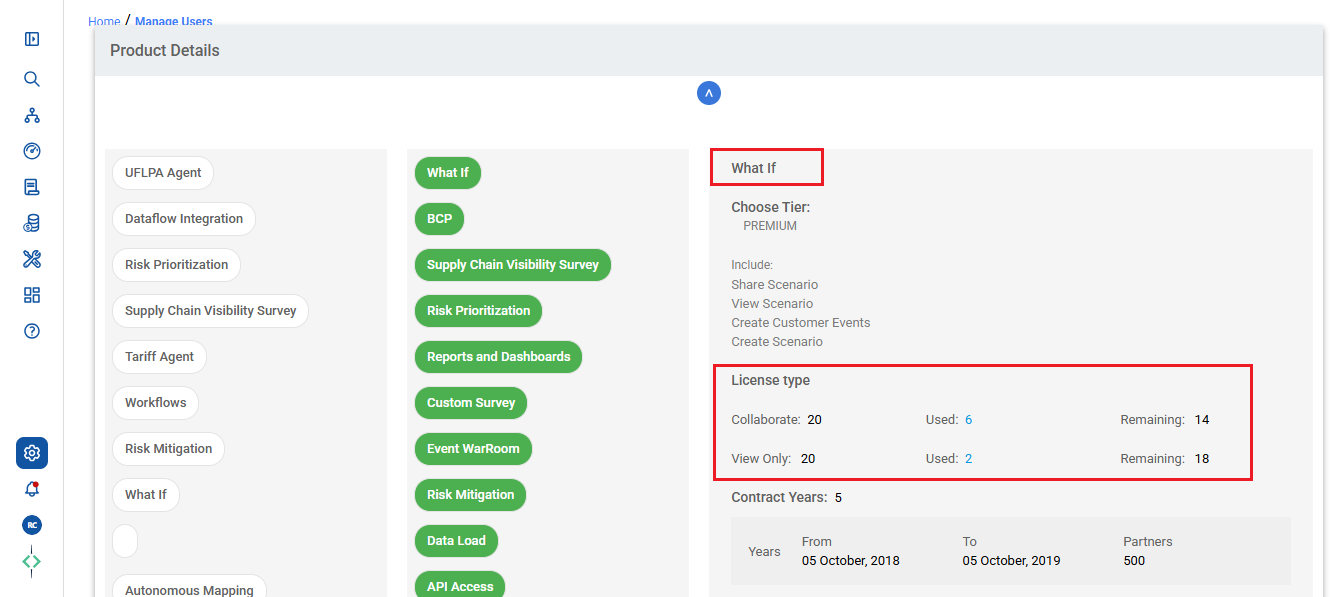Select the green Event WarRoom chip
The width and height of the screenshot is (1341, 597).
pyautogui.click(x=473, y=449)
